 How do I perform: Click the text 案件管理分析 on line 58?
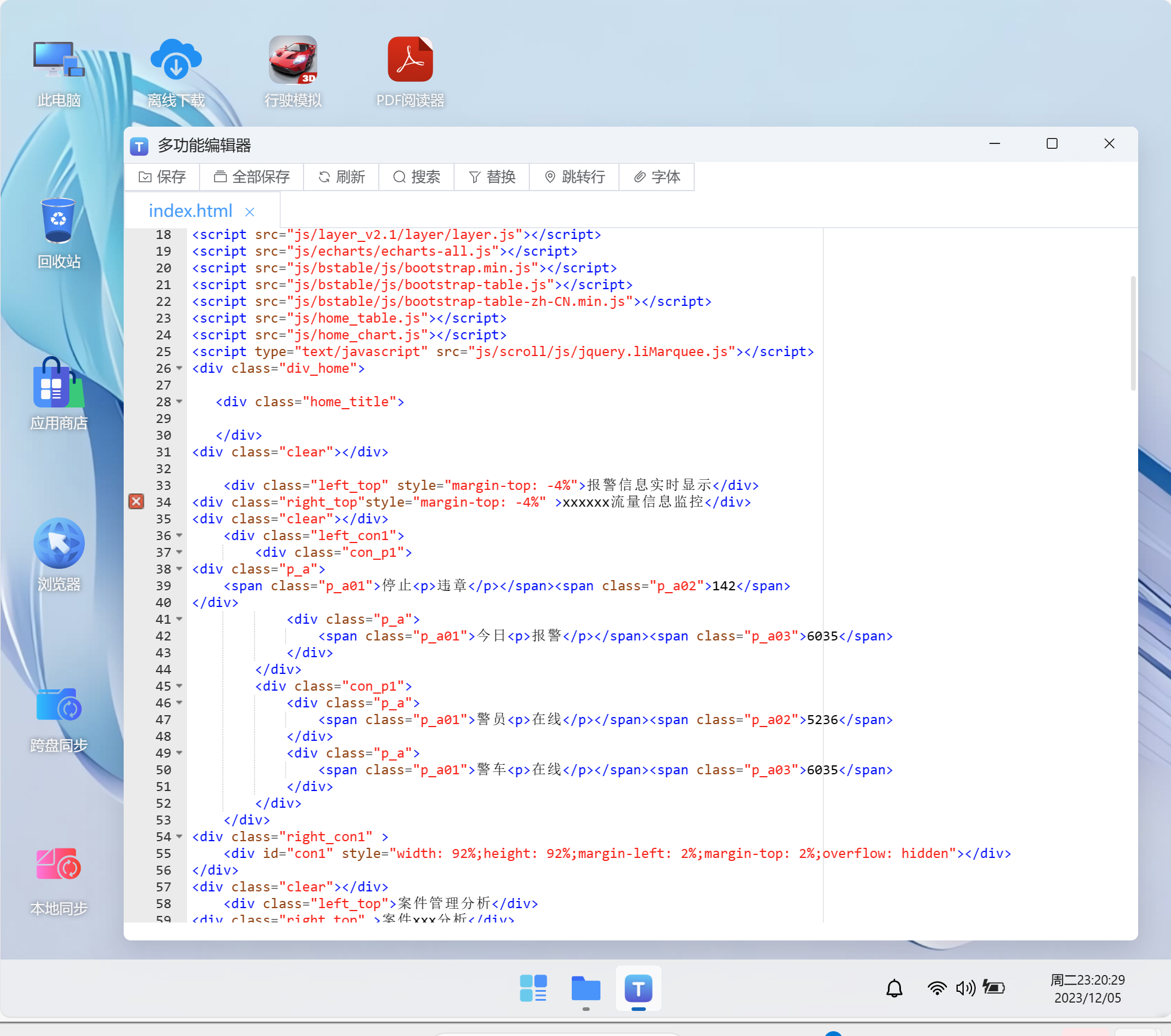pyautogui.click(x=444, y=903)
